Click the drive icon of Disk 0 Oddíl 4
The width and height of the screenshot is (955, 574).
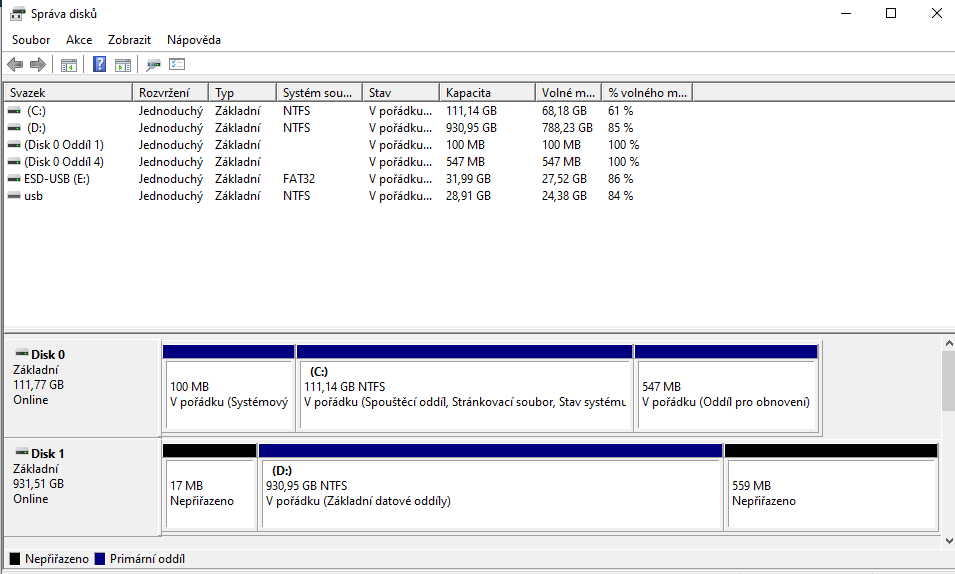(14, 162)
